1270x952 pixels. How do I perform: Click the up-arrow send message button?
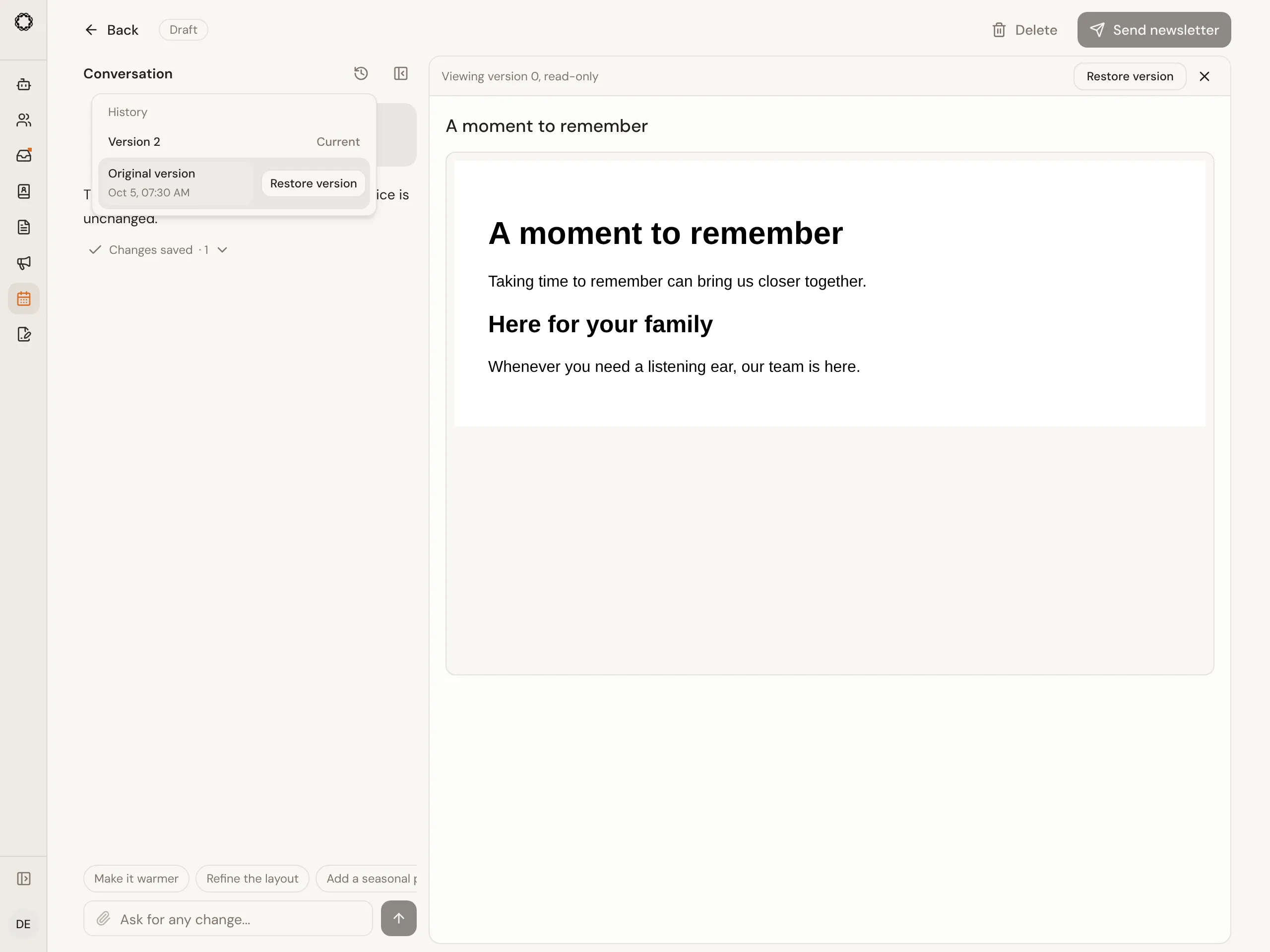pos(398,918)
